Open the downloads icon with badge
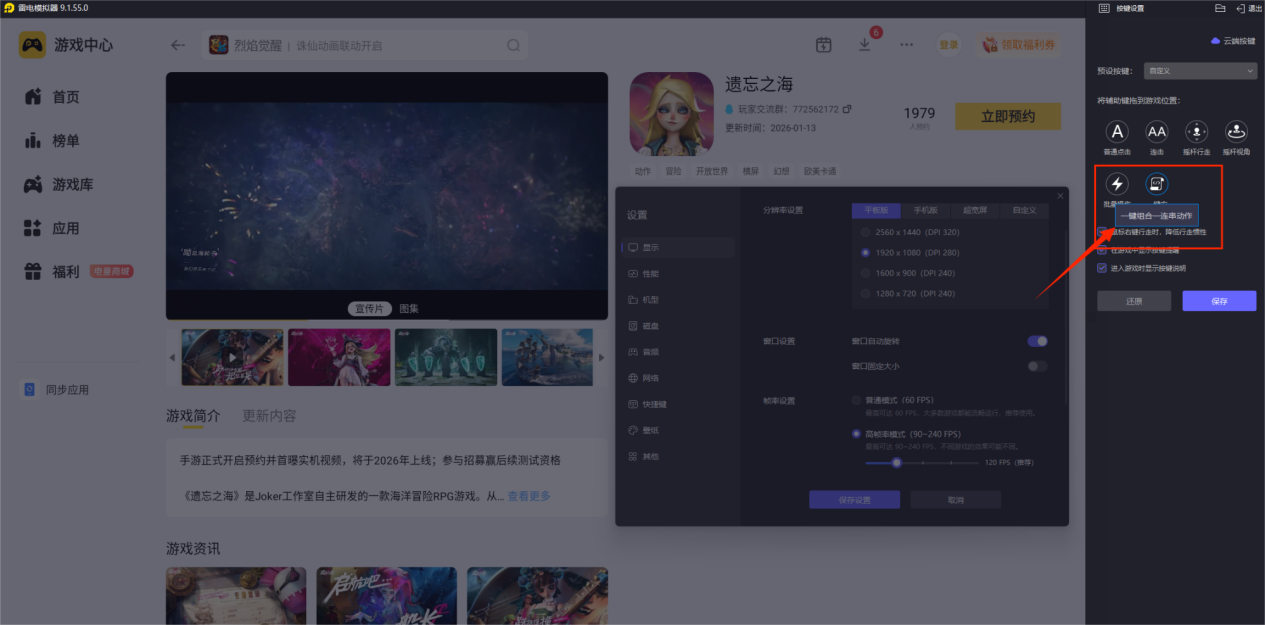The image size is (1265, 625). pos(865,45)
